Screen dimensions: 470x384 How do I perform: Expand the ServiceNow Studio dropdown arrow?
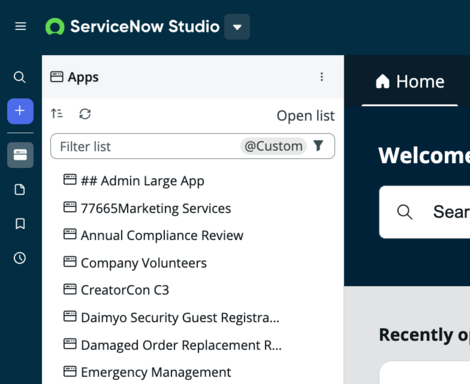(x=237, y=27)
